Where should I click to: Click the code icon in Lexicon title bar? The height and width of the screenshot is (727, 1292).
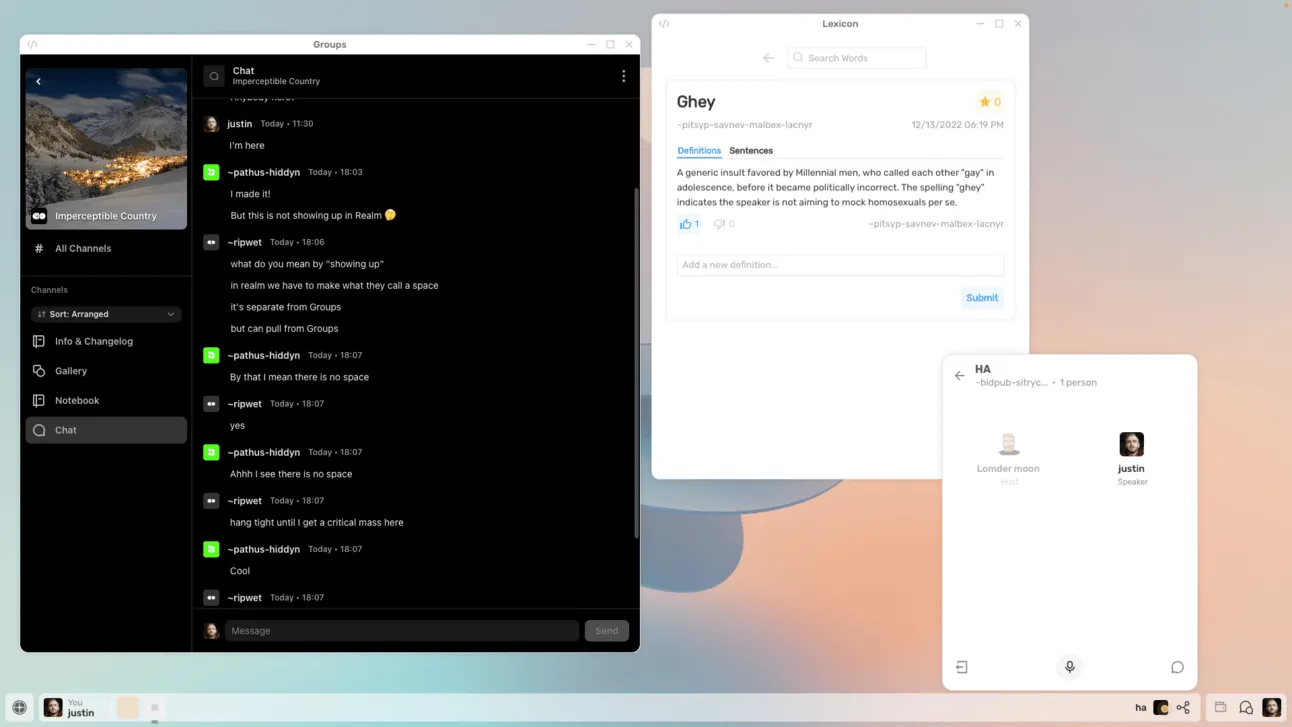click(664, 23)
